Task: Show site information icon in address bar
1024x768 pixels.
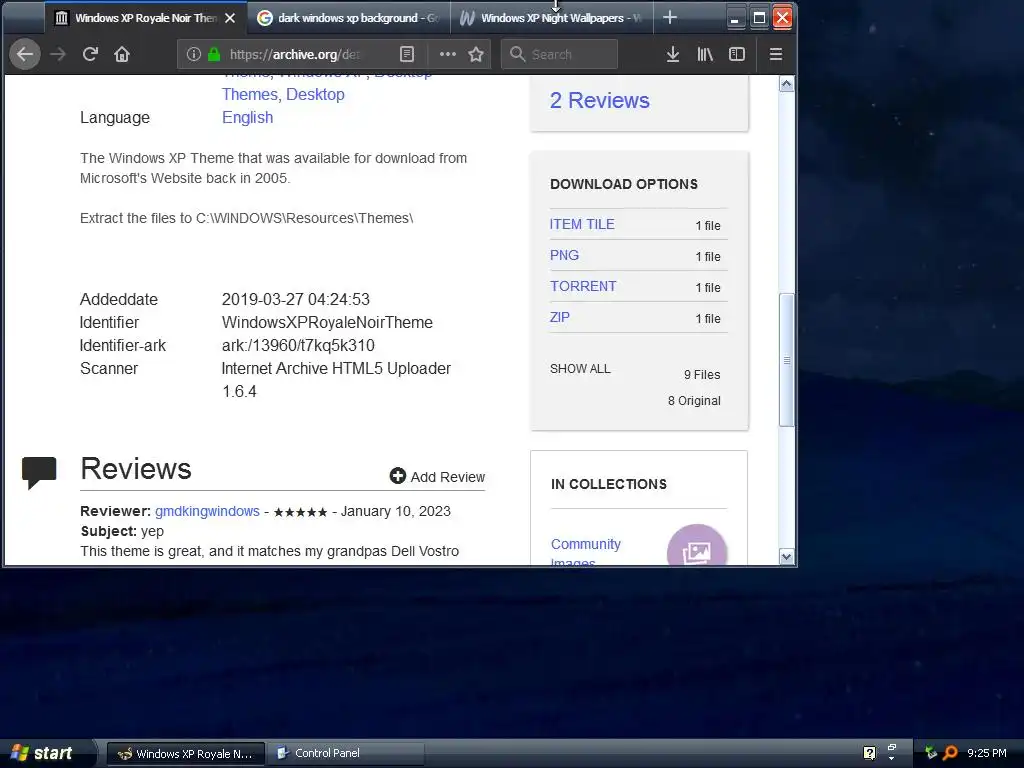Action: [193, 54]
